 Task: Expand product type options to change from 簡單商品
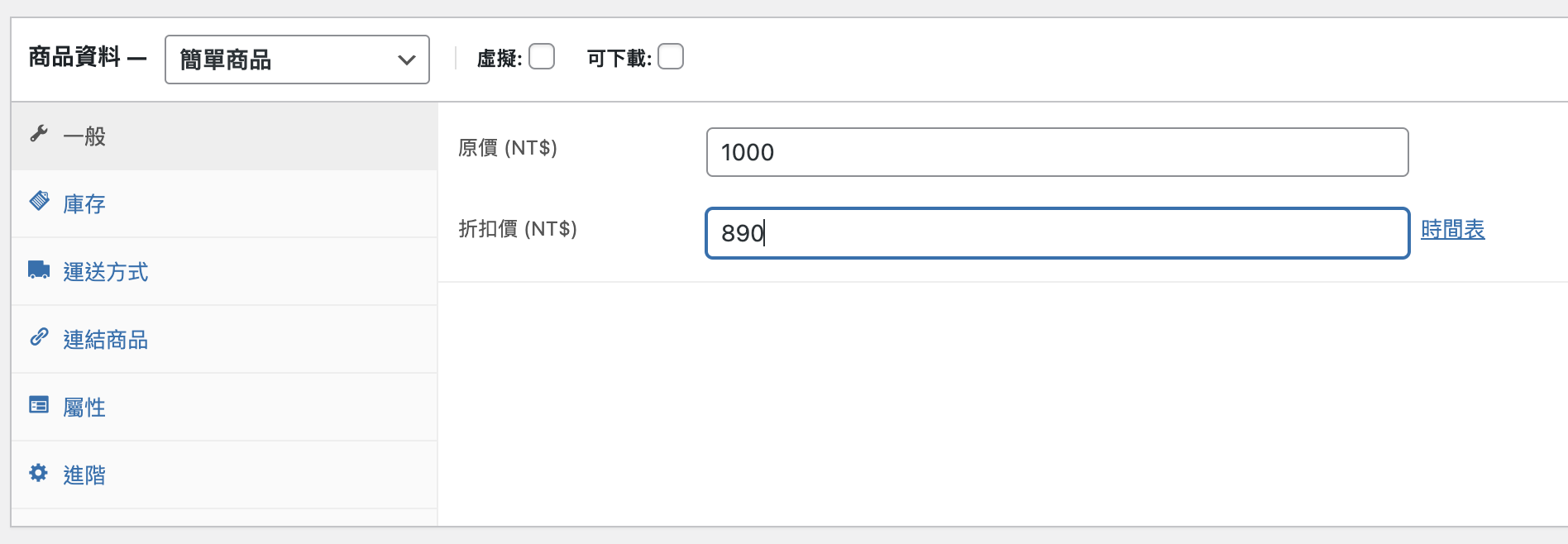click(297, 59)
